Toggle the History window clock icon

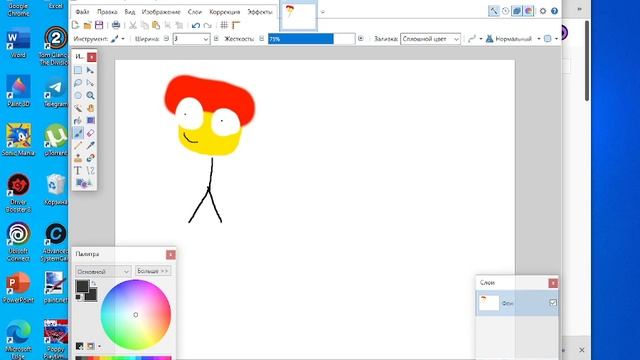click(x=505, y=11)
